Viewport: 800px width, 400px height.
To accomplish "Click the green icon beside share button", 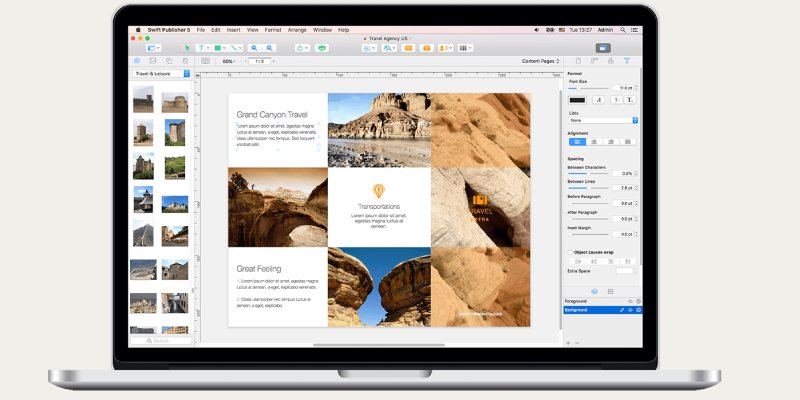I will coord(321,48).
